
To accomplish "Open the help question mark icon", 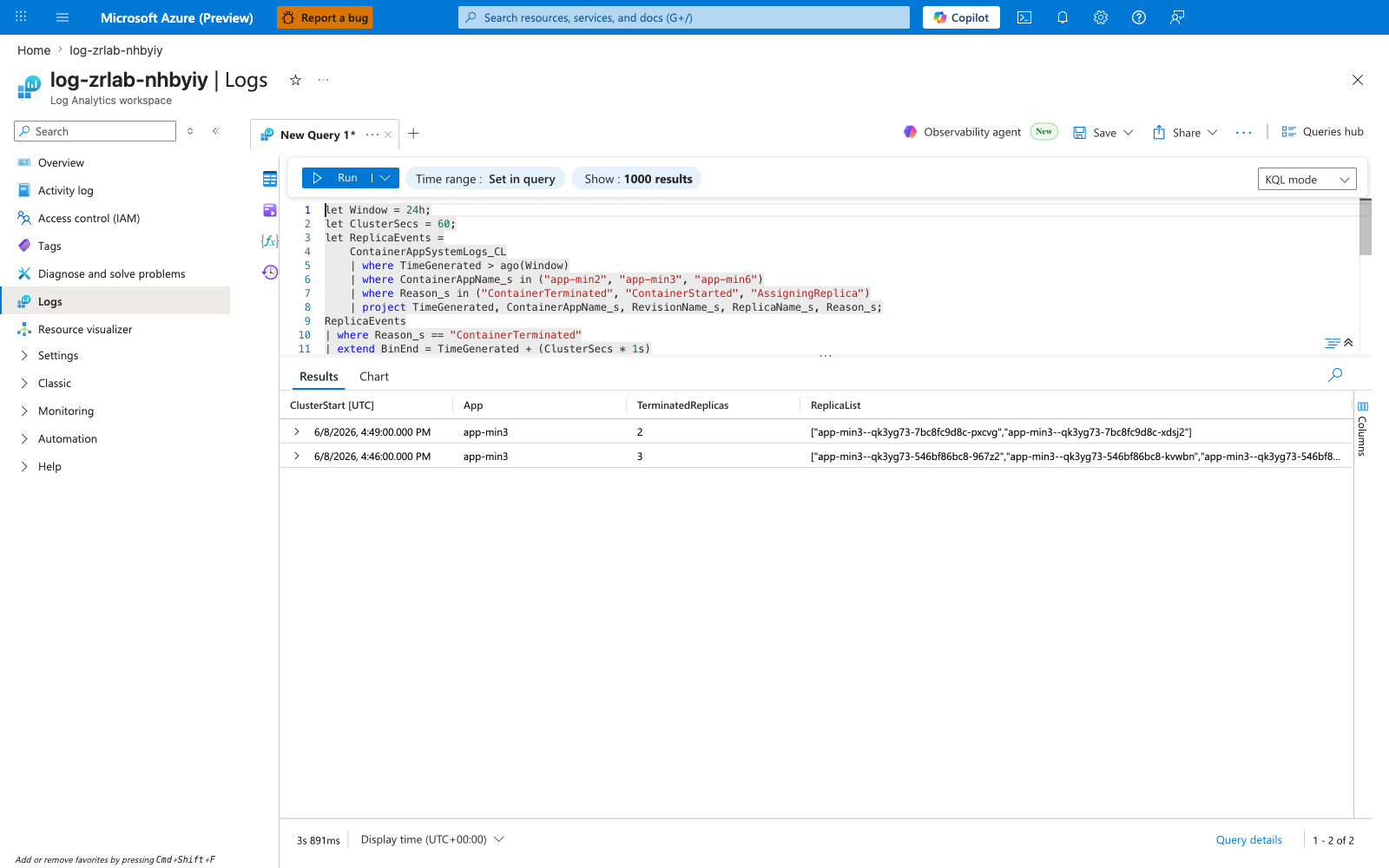I will click(x=1139, y=17).
